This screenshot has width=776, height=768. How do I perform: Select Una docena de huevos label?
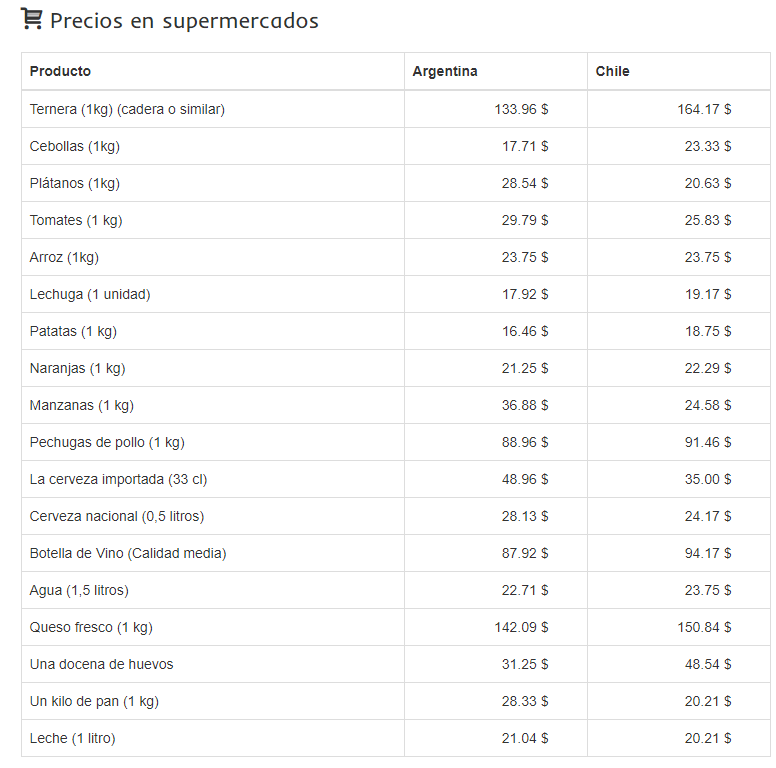tap(101, 664)
